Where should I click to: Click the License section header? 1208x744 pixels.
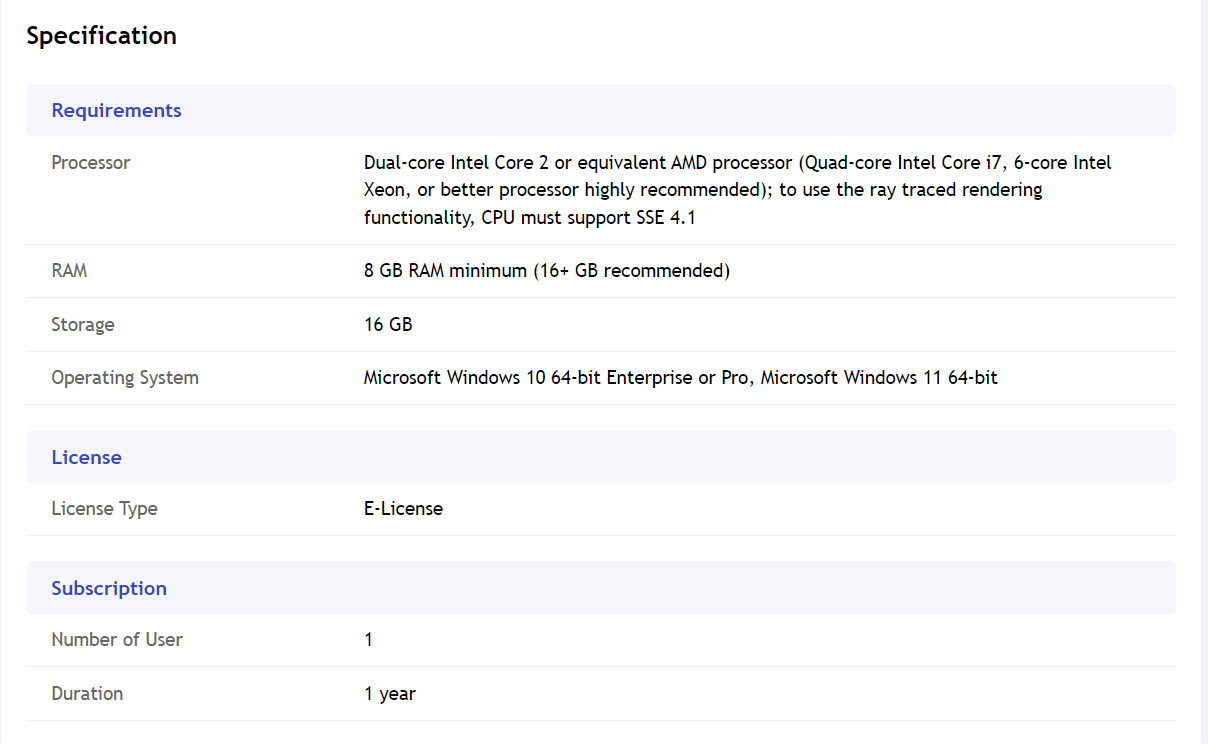(86, 457)
